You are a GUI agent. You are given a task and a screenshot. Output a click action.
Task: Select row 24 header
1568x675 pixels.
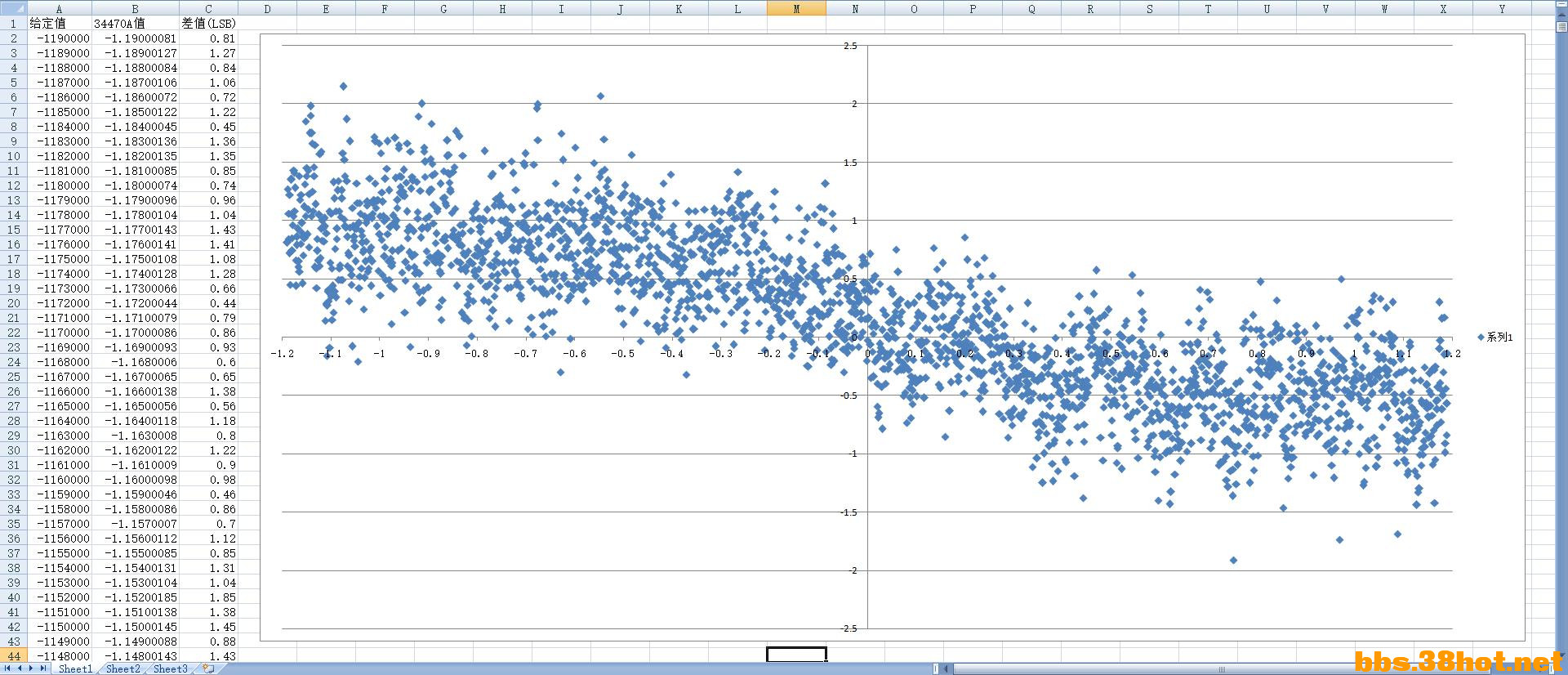tap(13, 362)
